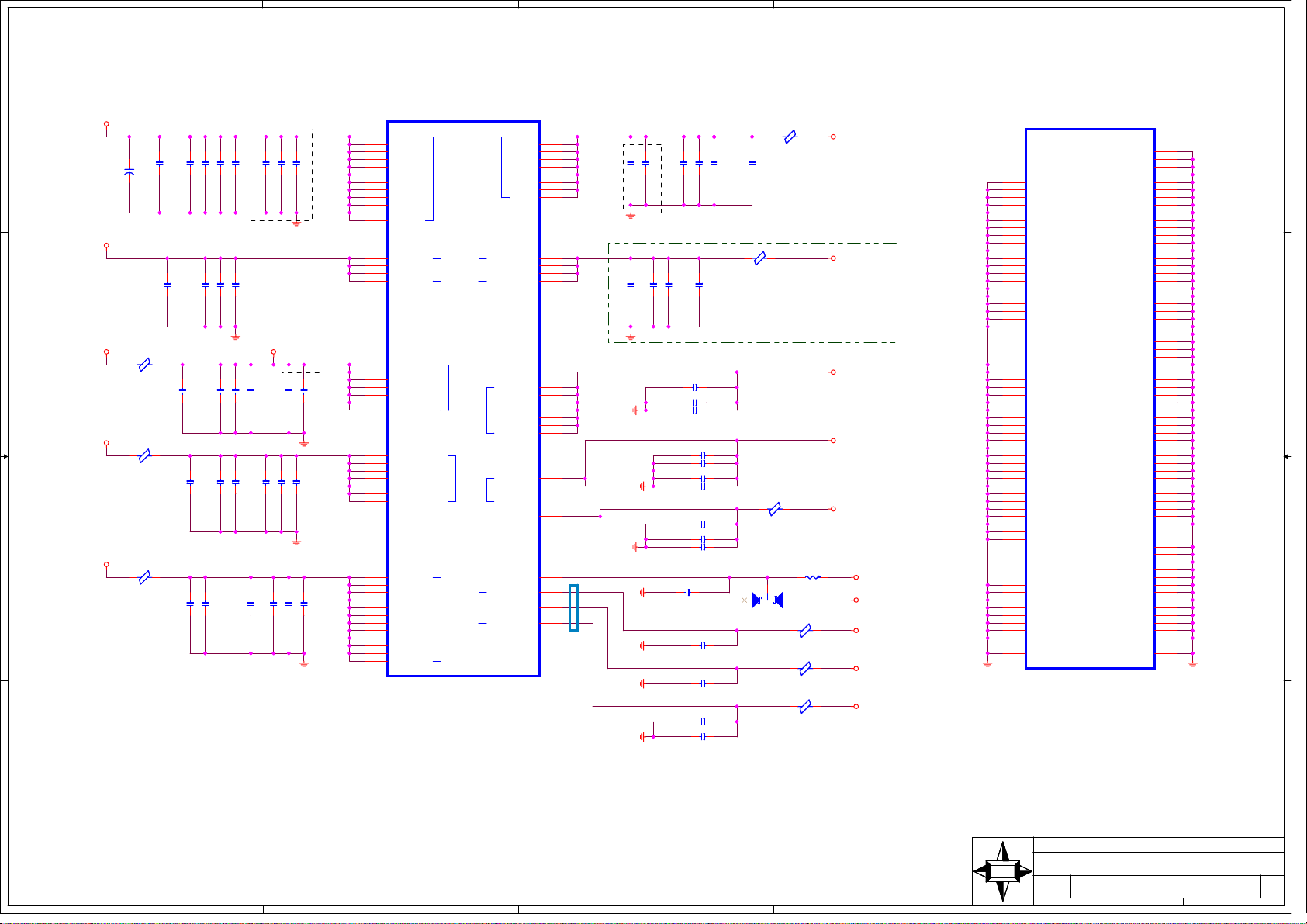Click the compass logo in the title block
Image resolution: width=1307 pixels, height=924 pixels.
[1003, 871]
